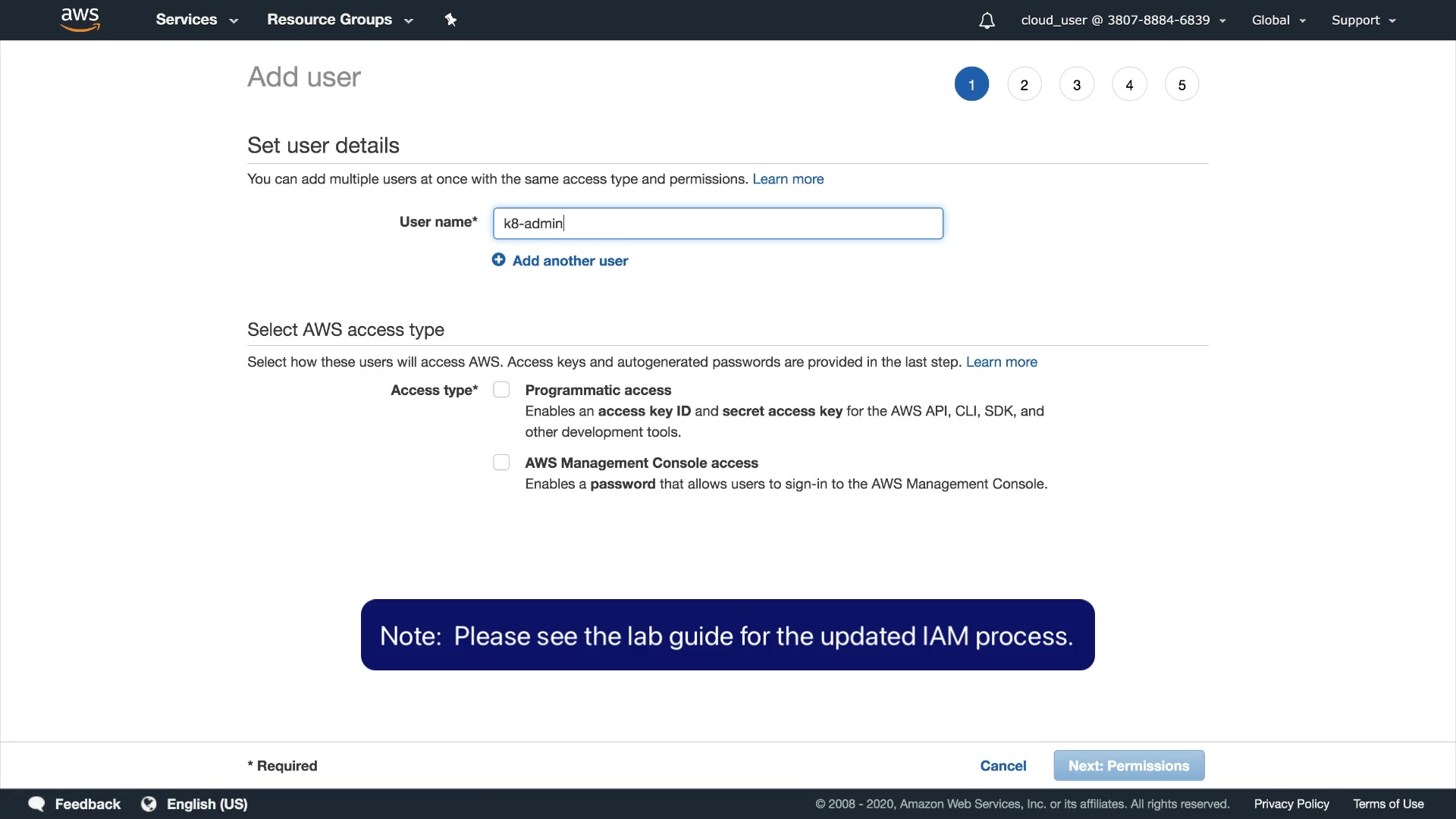Open the Support menu
The image size is (1456, 819).
(1363, 20)
